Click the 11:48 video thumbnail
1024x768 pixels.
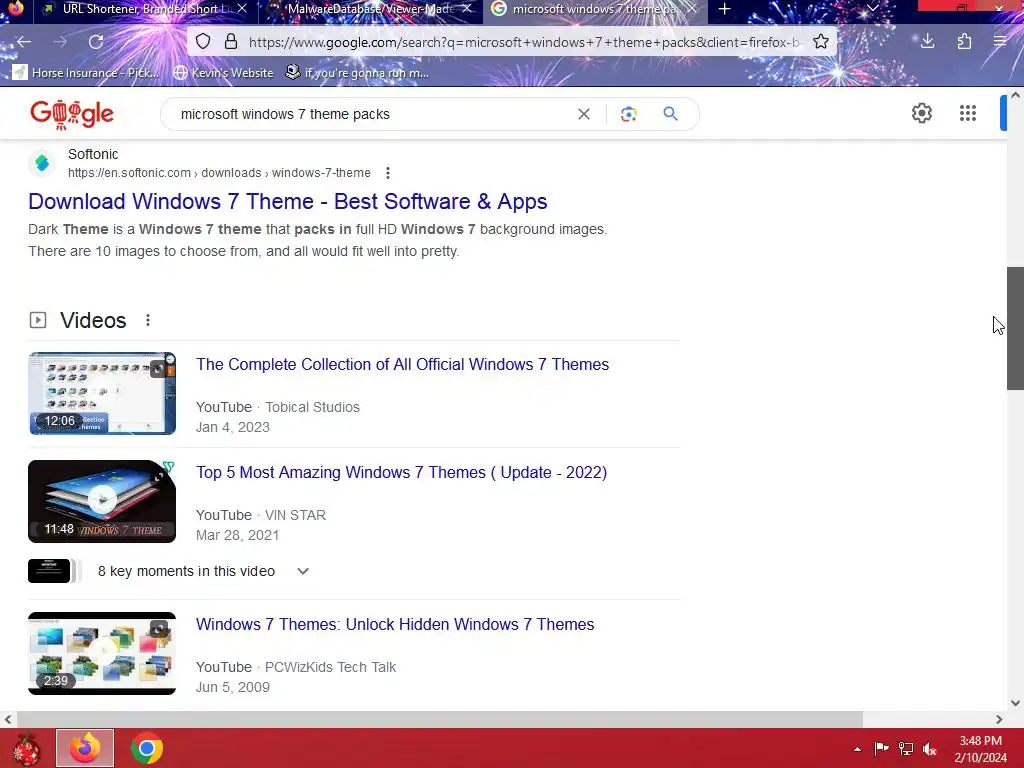click(102, 502)
